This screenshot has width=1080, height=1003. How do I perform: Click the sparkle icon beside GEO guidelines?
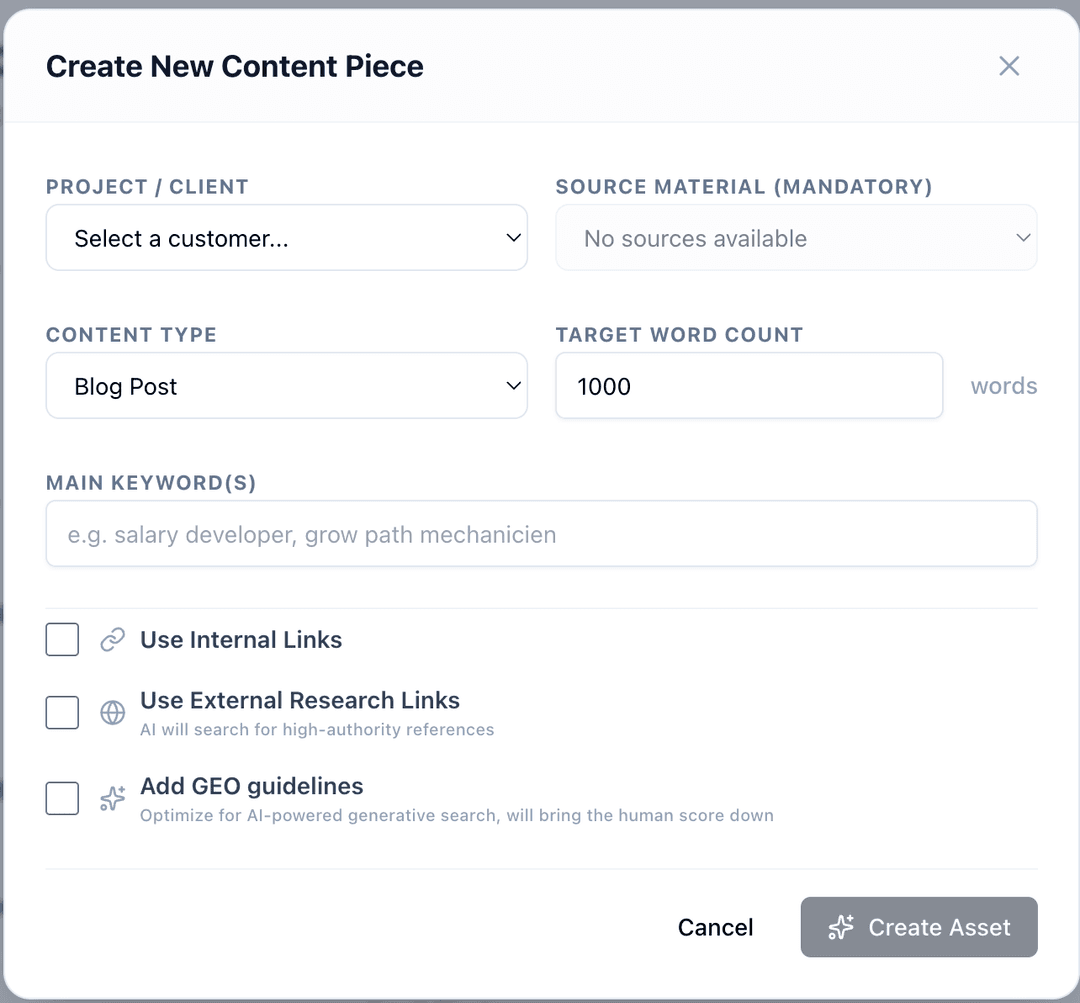[113, 799]
